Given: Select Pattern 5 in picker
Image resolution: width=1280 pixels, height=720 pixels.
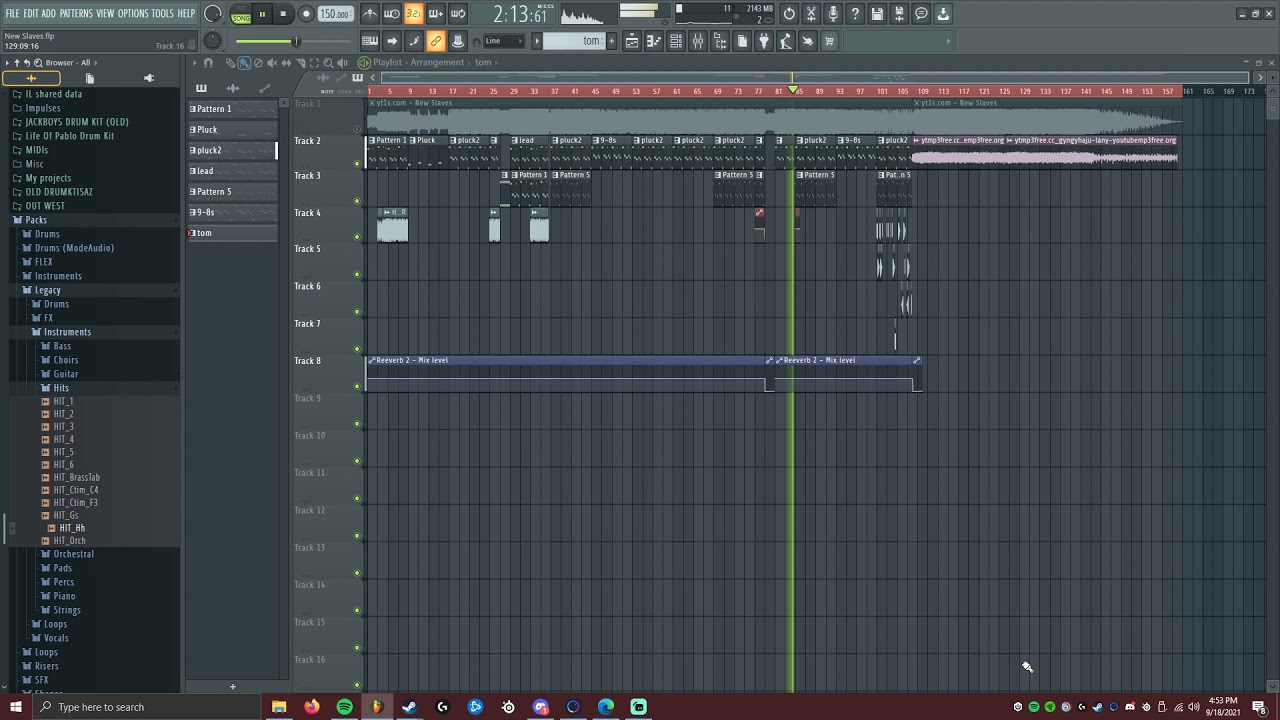Looking at the screenshot, I should click(232, 192).
